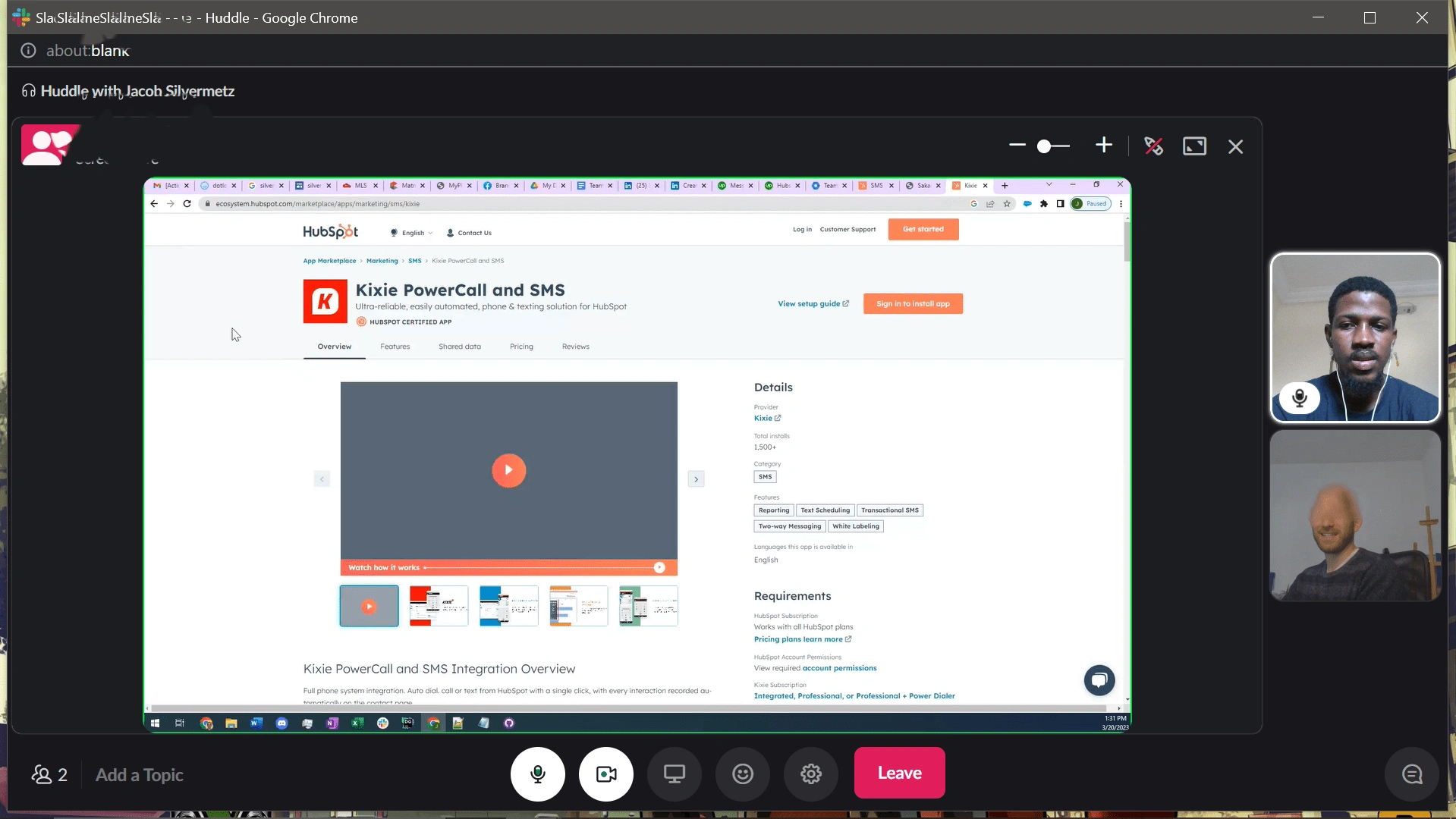The width and height of the screenshot is (1456, 819).
Task: Open File Explorer in shared taskbar
Action: [231, 723]
